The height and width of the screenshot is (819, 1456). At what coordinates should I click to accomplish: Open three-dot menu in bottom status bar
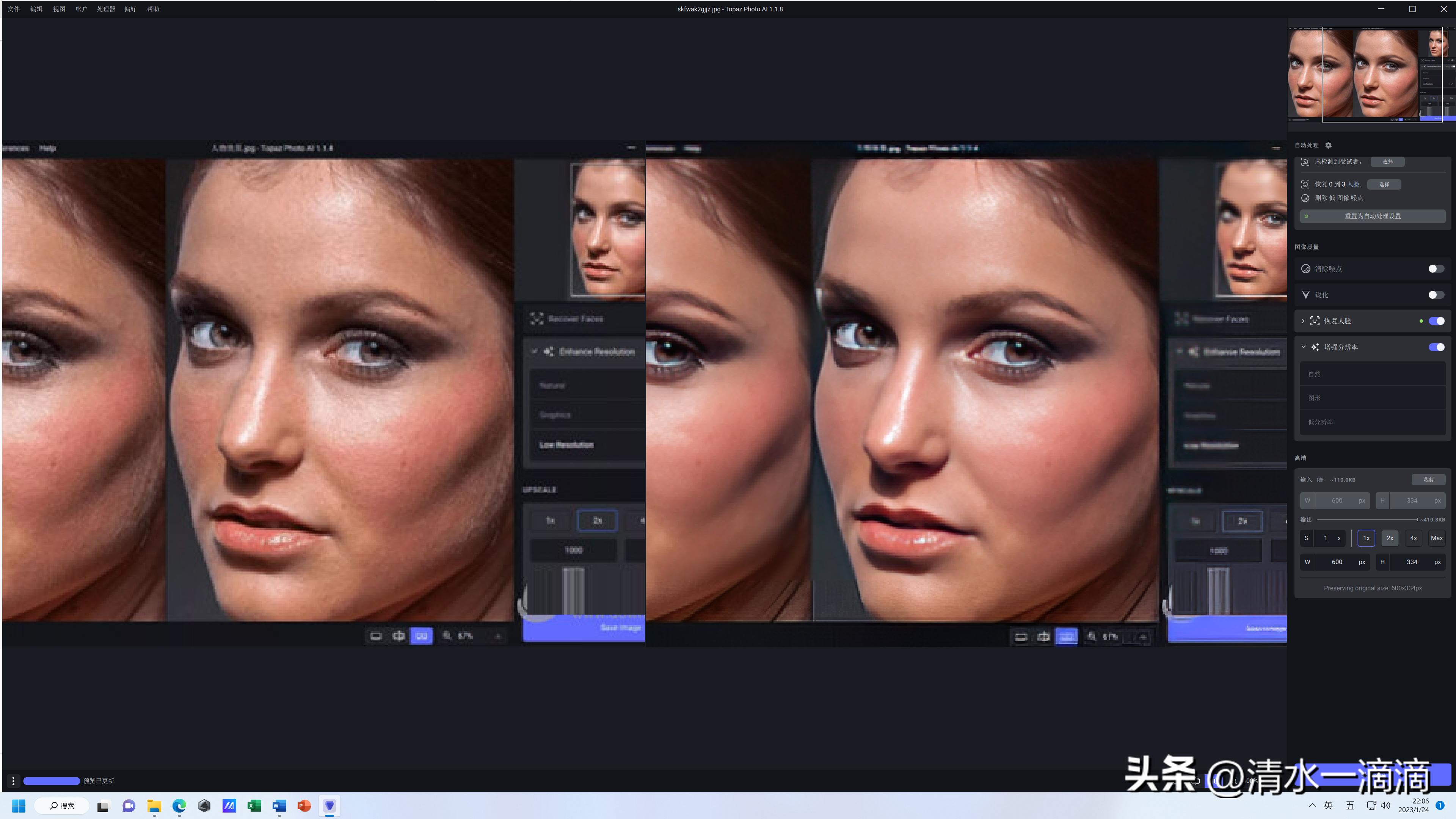13,781
